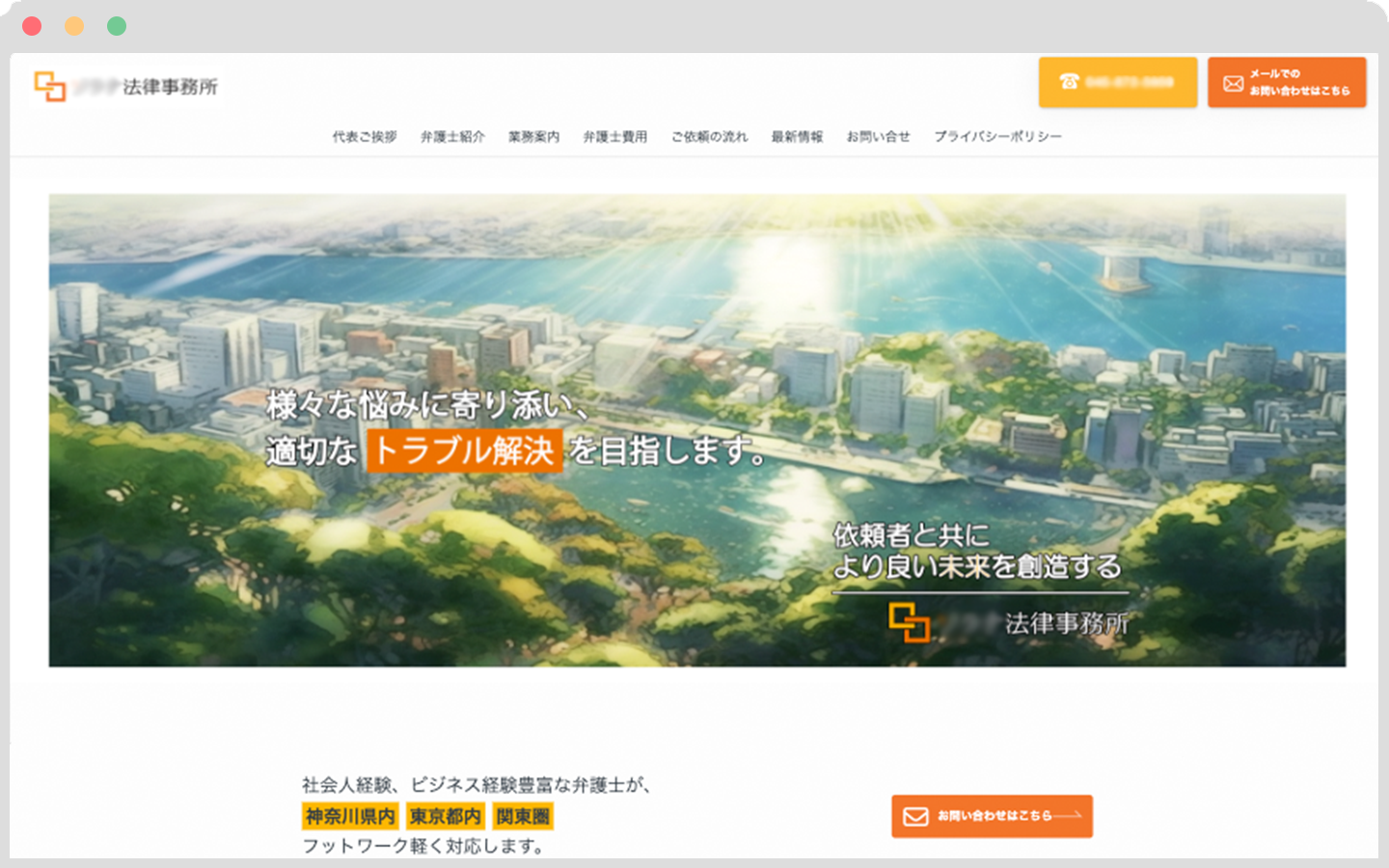Open the 代表ご挨拶 menu item
Image resolution: width=1389 pixels, height=868 pixels.
pyautogui.click(x=365, y=137)
